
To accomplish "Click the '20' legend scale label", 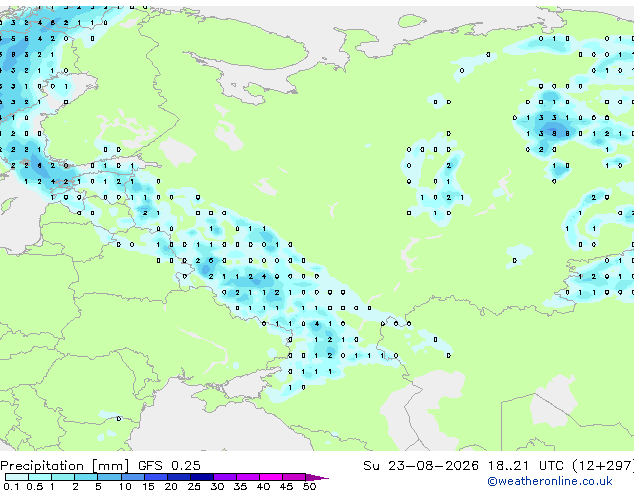I will pos(171,486).
